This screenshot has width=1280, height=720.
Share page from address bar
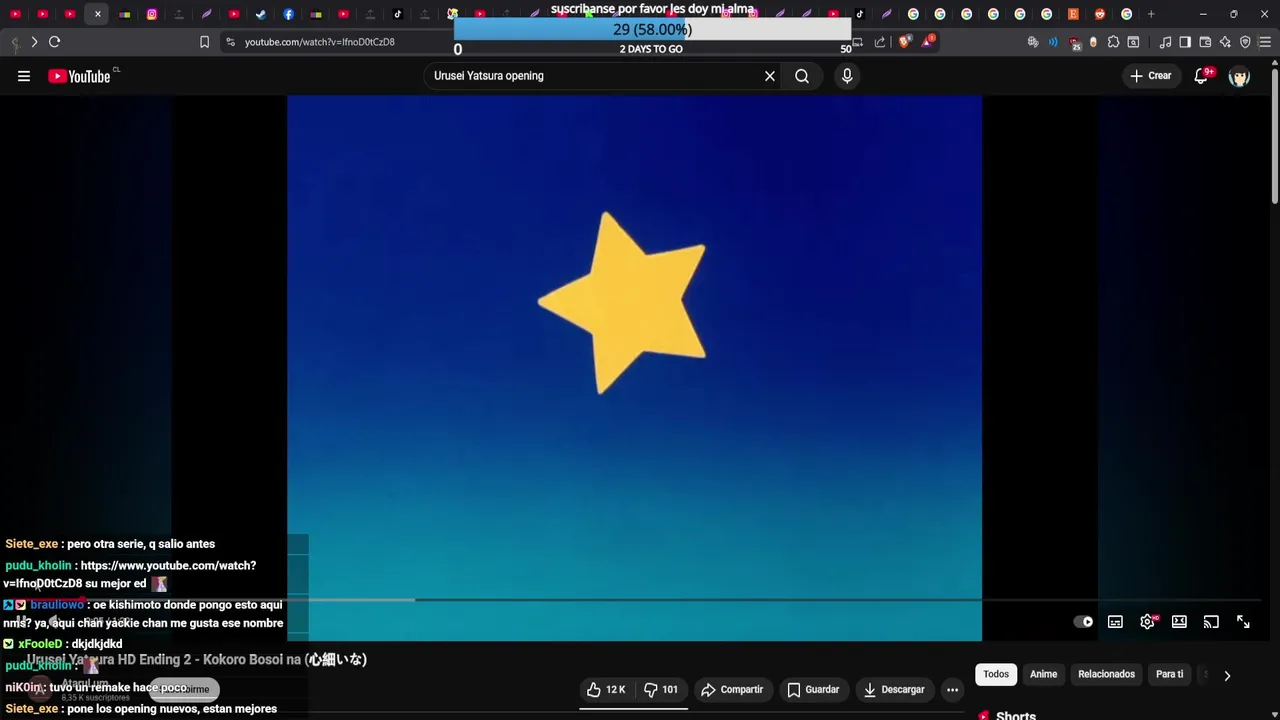click(880, 42)
